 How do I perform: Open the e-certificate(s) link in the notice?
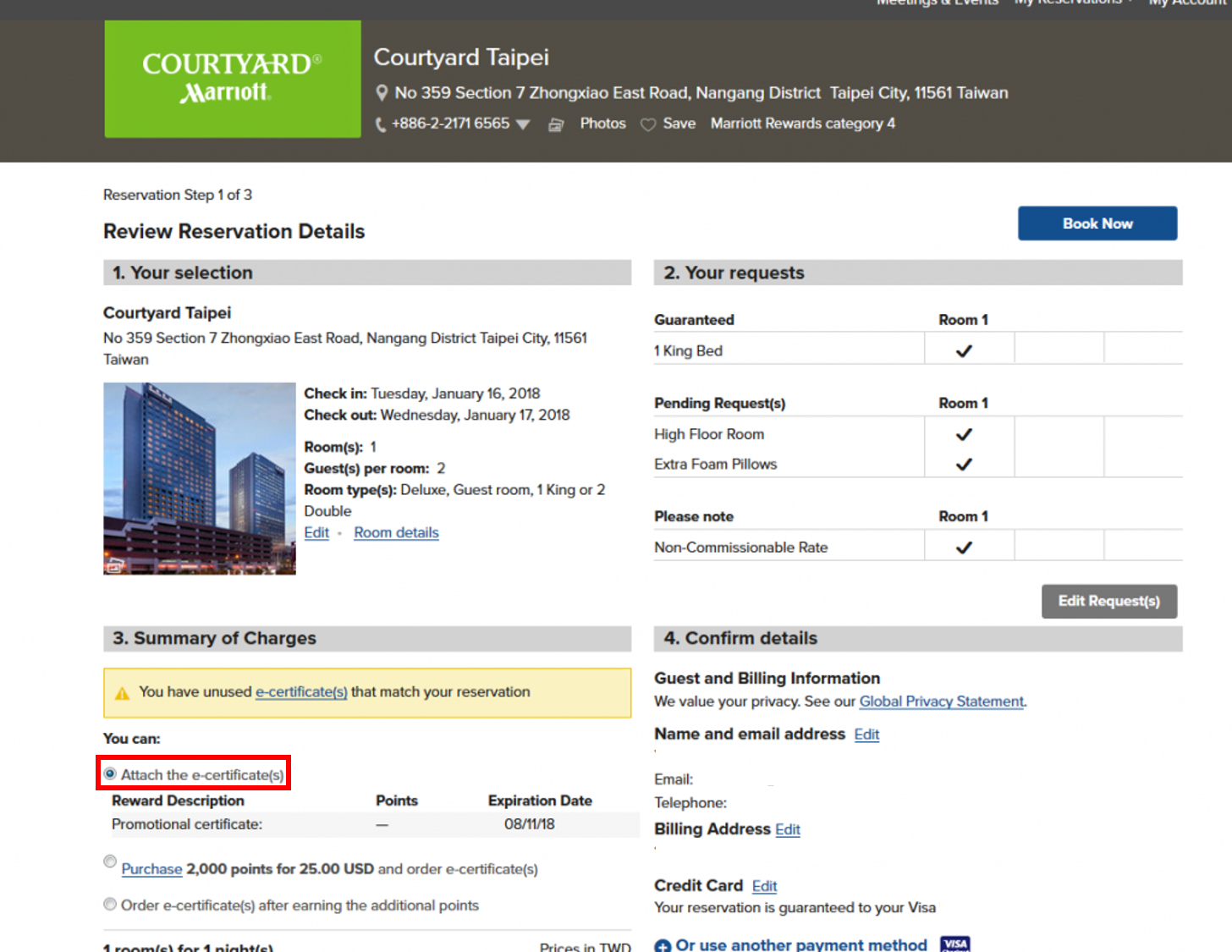point(301,691)
